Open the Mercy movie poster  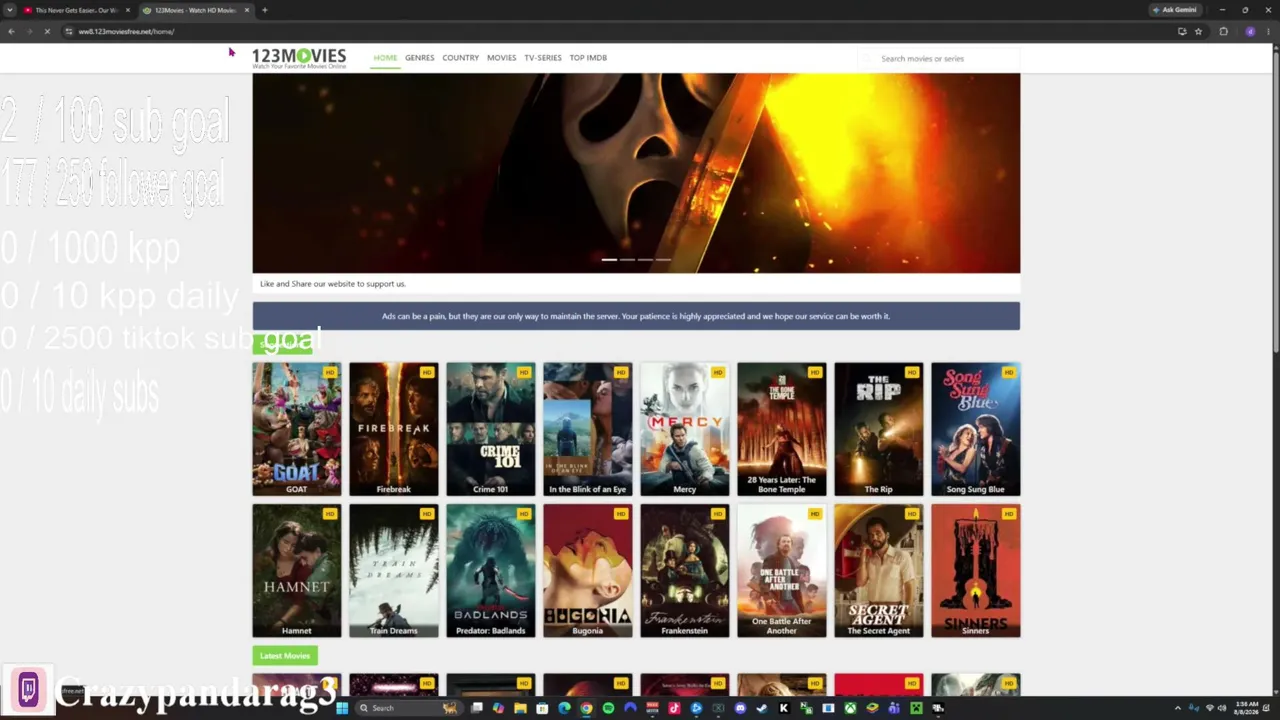pos(684,428)
